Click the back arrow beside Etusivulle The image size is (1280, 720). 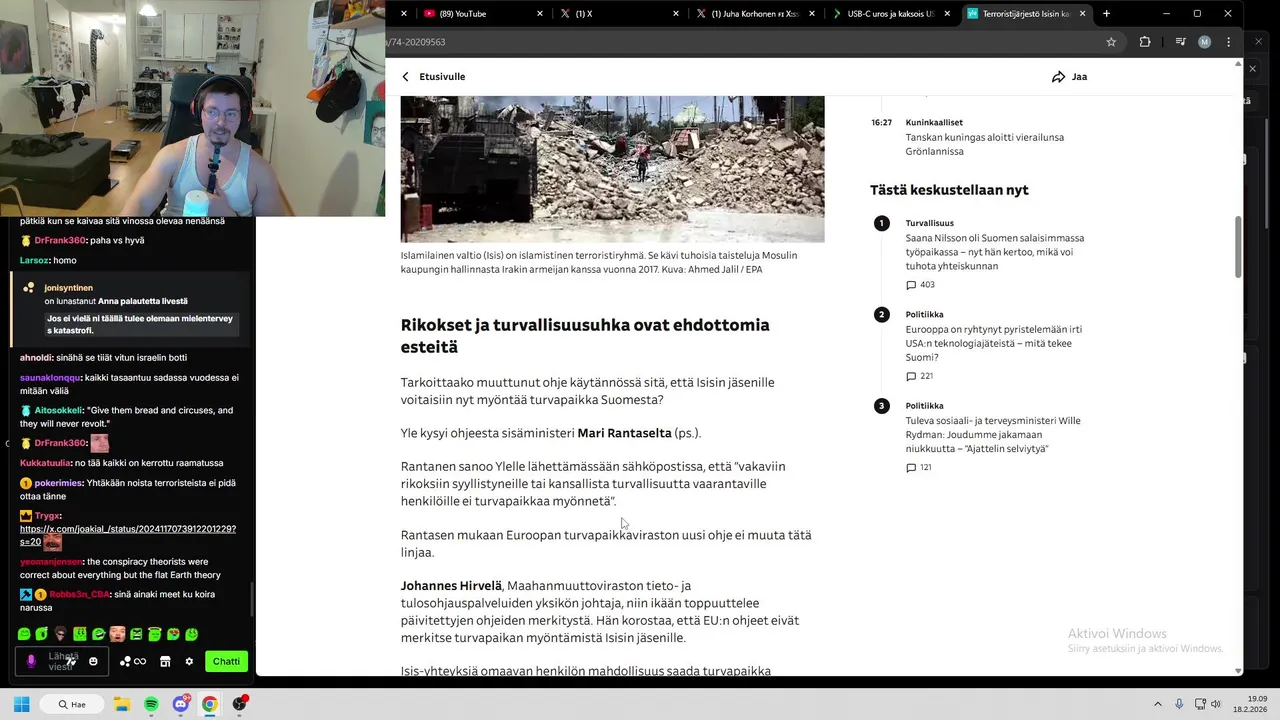(405, 77)
